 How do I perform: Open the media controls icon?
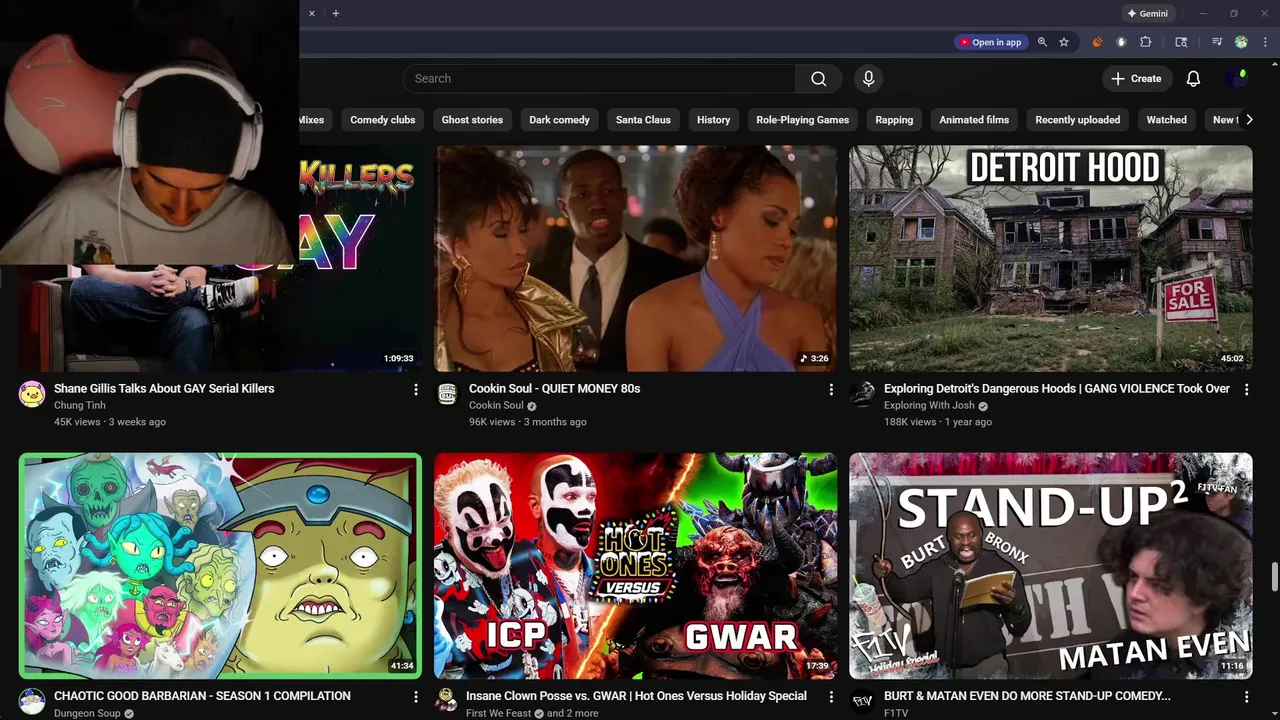[x=1217, y=42]
